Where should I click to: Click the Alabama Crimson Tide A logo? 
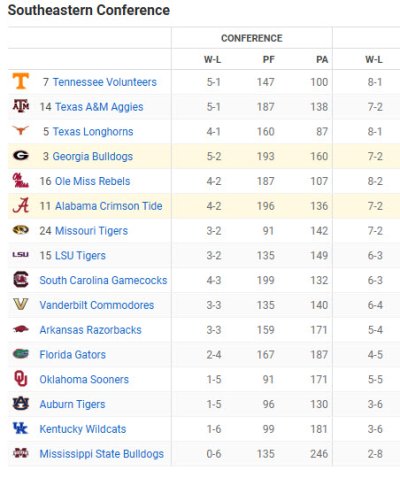tap(21, 205)
